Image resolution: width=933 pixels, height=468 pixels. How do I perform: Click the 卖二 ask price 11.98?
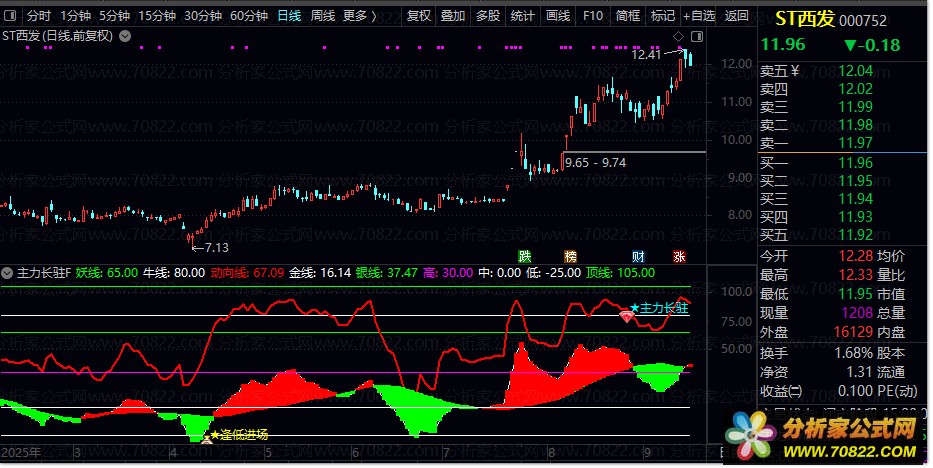pos(856,125)
